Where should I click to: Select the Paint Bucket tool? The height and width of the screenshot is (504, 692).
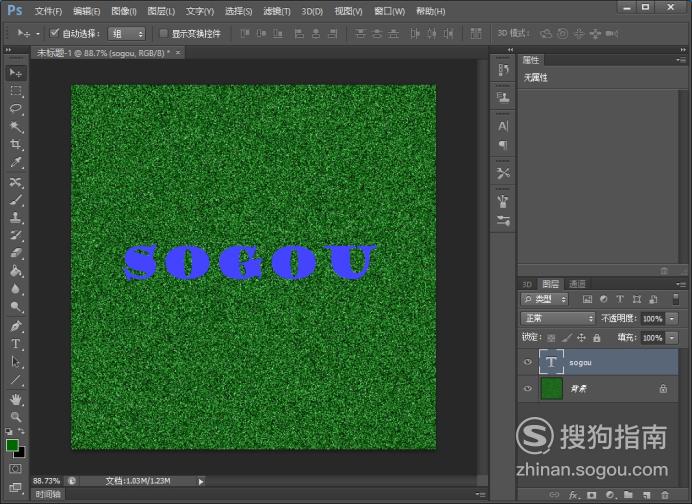(16, 271)
